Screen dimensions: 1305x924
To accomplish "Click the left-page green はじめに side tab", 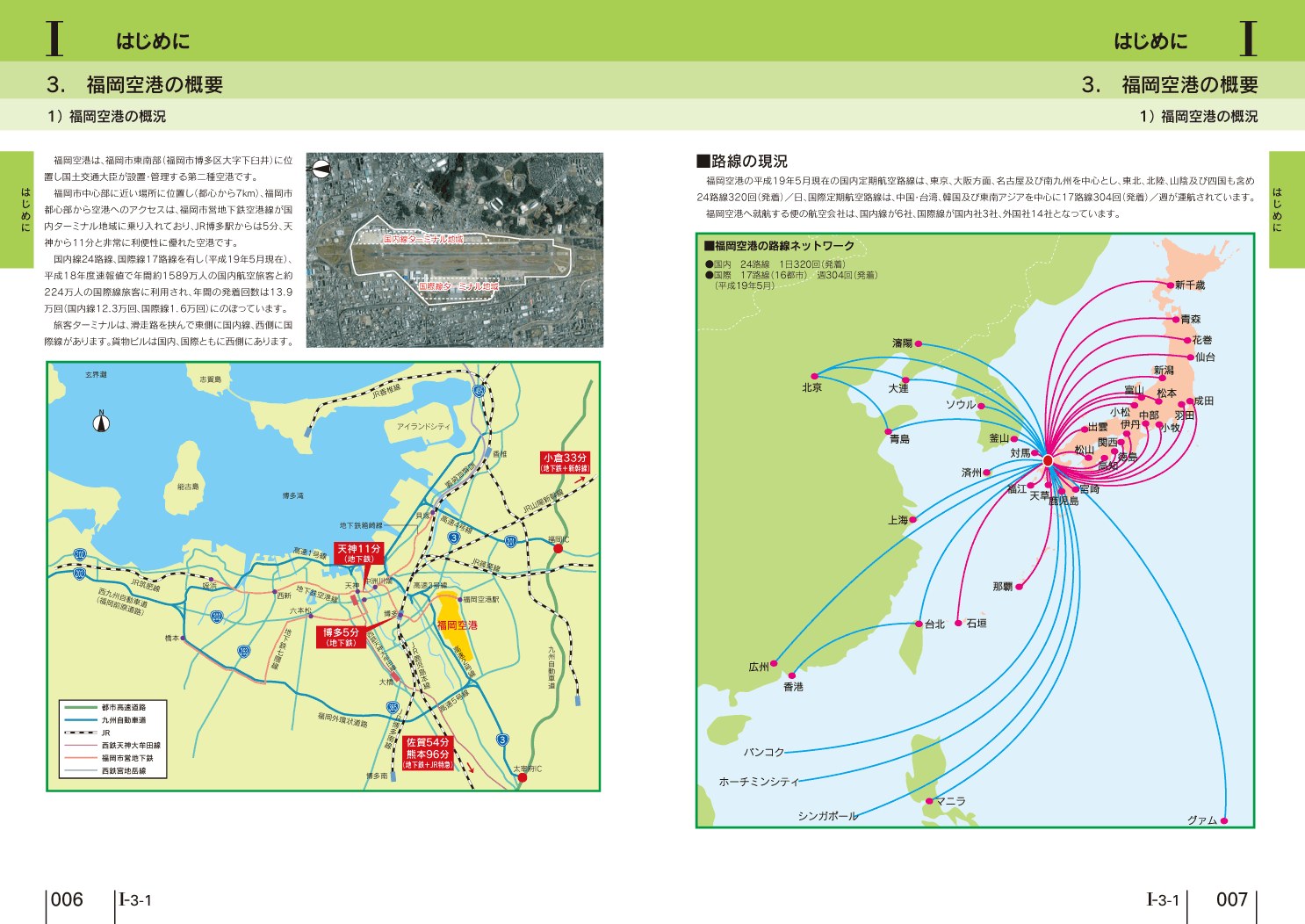I will tap(17, 210).
